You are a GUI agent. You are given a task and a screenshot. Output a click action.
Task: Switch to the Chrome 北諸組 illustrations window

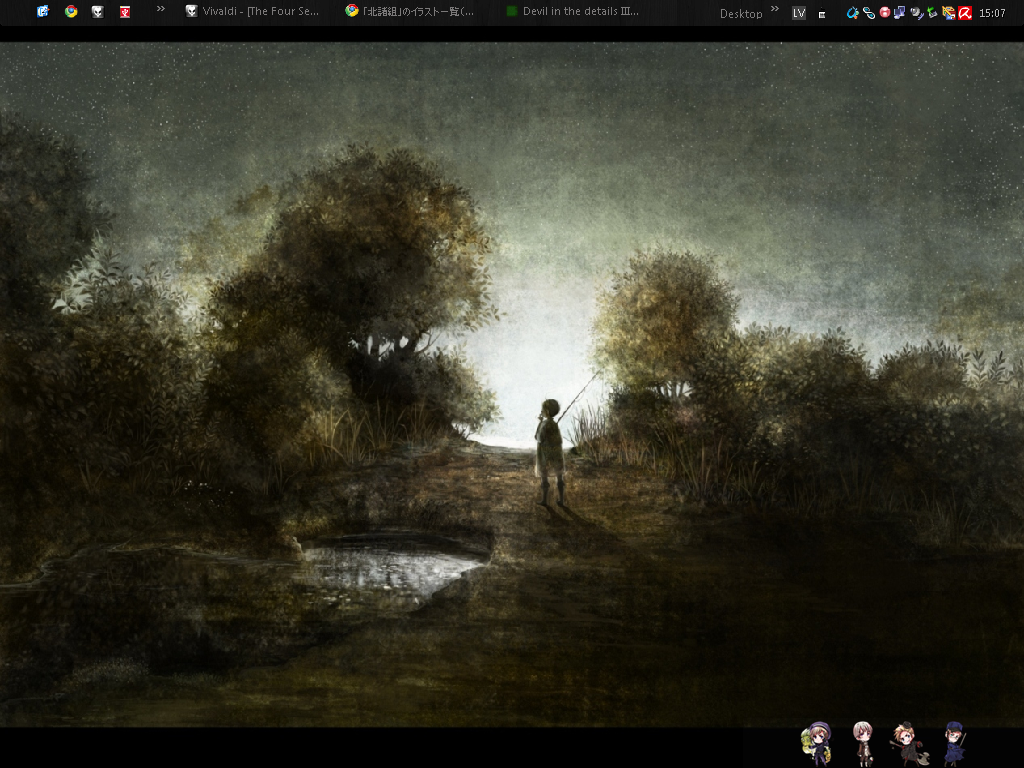(x=411, y=11)
